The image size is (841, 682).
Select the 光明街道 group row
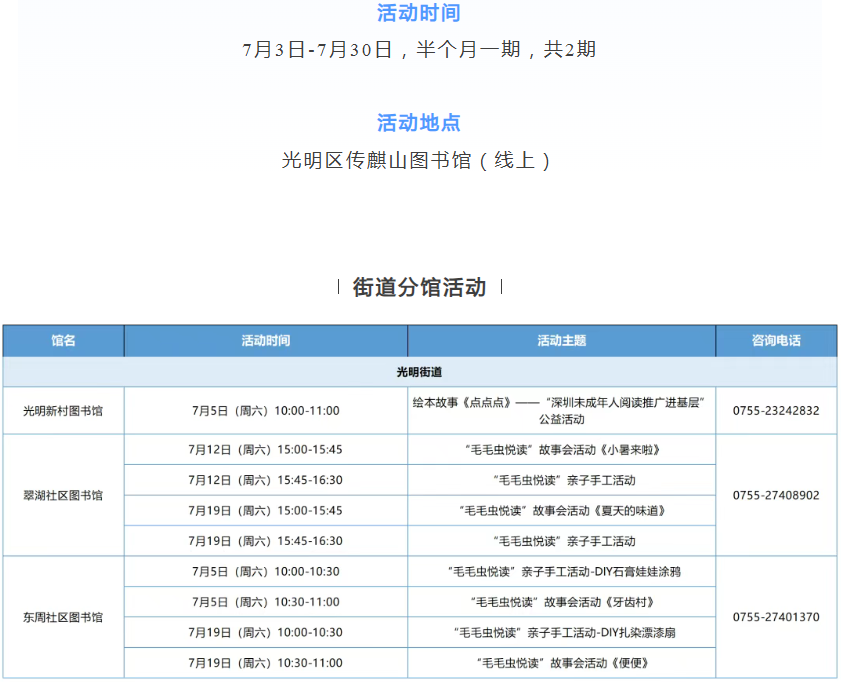coord(419,372)
